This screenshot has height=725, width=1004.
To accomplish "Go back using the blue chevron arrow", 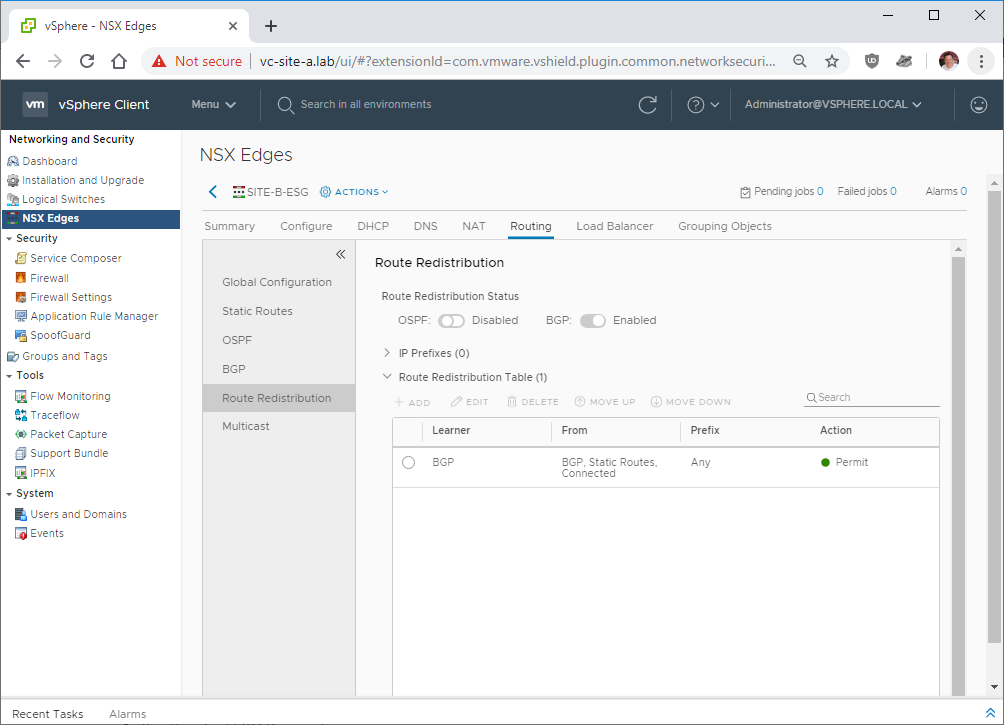I will pos(213,191).
